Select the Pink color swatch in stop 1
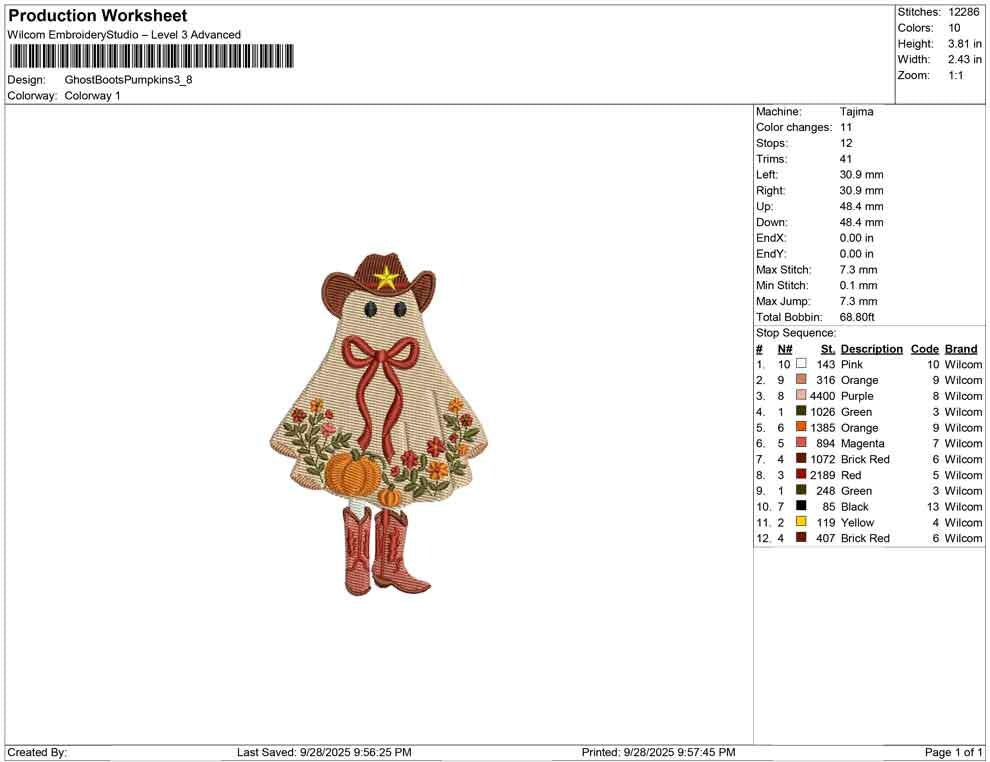This screenshot has width=990, height=762. click(x=800, y=364)
